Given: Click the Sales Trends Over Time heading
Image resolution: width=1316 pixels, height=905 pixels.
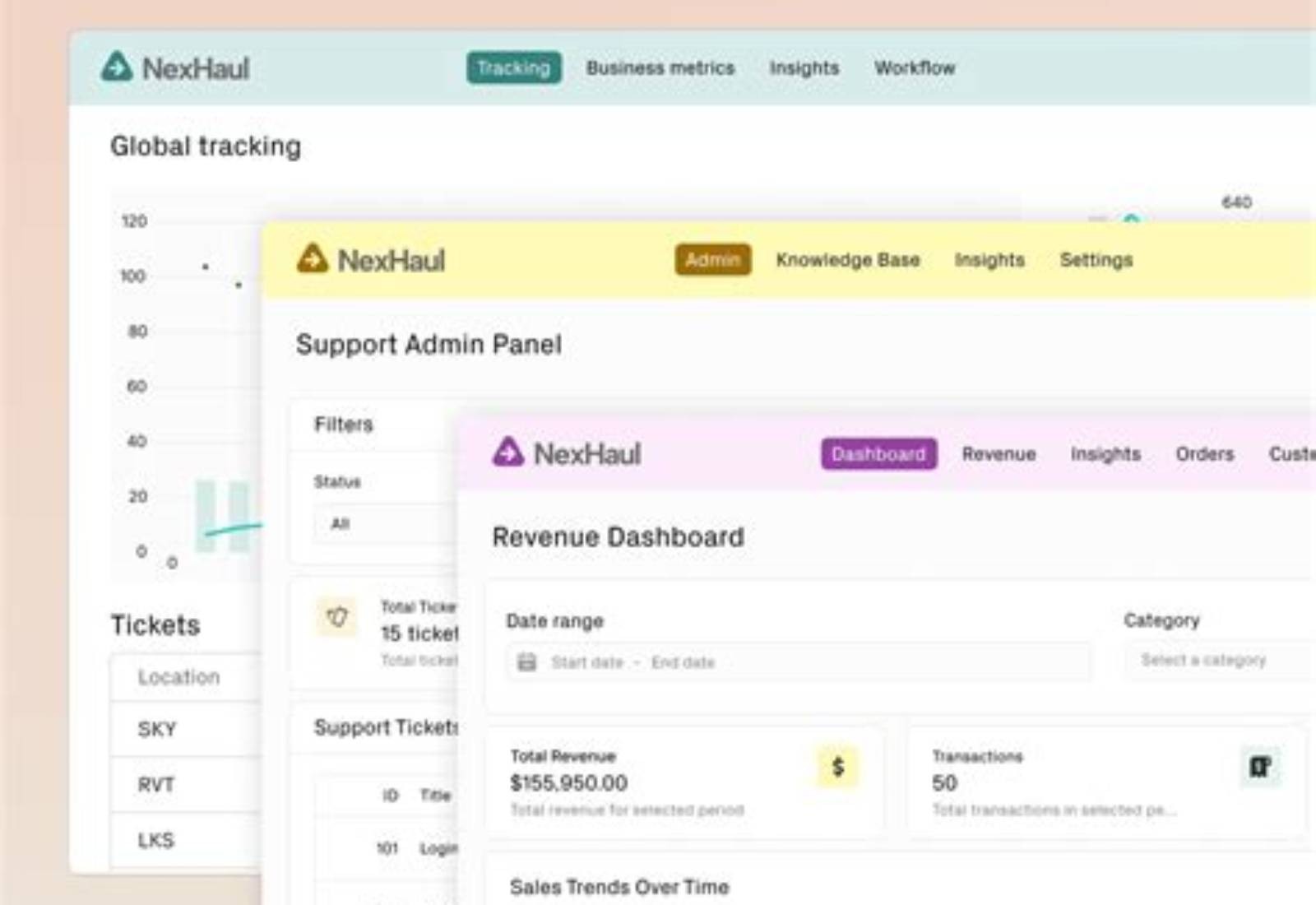Looking at the screenshot, I should [x=619, y=887].
